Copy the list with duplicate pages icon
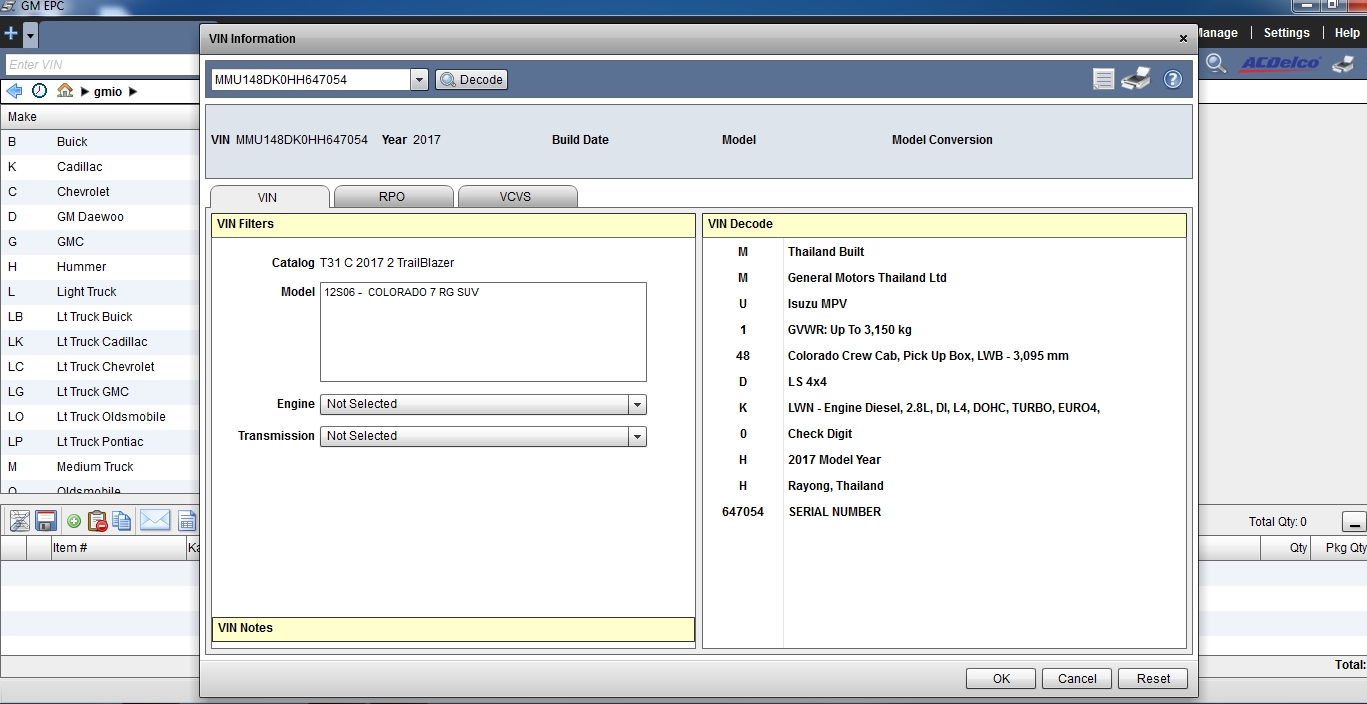 [122, 521]
